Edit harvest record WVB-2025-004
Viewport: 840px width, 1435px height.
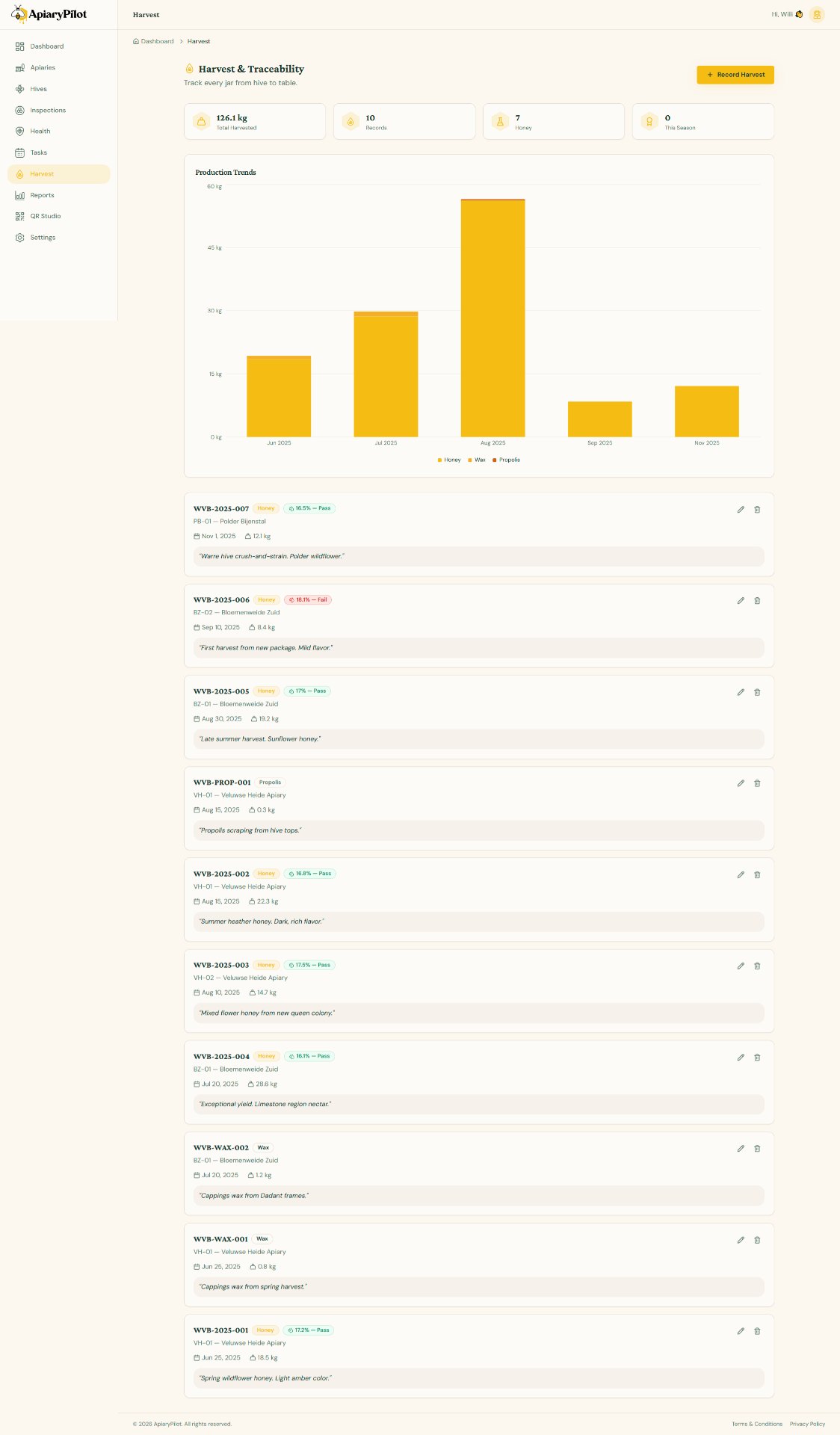point(741,1058)
